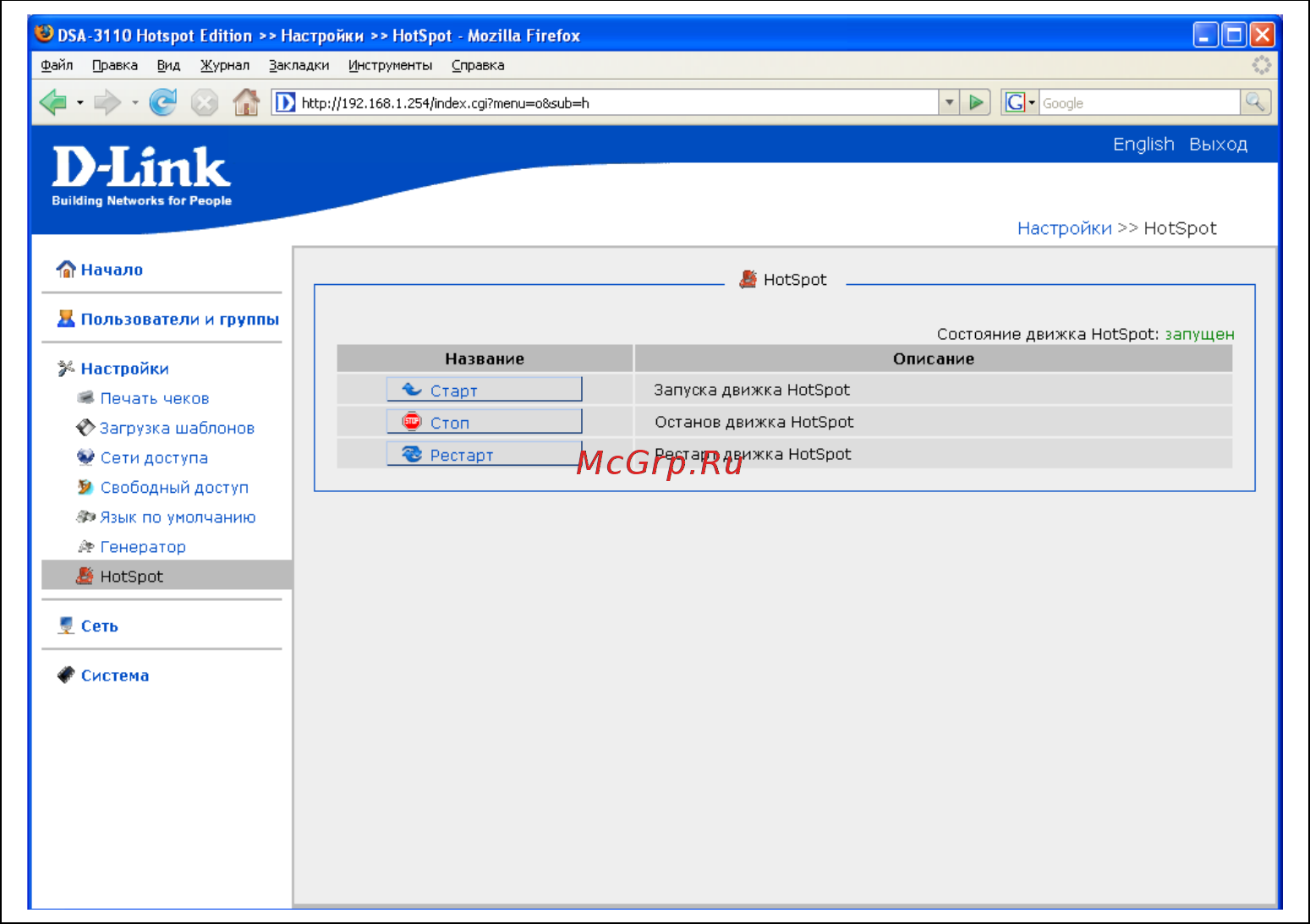This screenshot has height=924, width=1310.
Task: Open Настройки section in sidebar
Action: pyautogui.click(x=125, y=369)
